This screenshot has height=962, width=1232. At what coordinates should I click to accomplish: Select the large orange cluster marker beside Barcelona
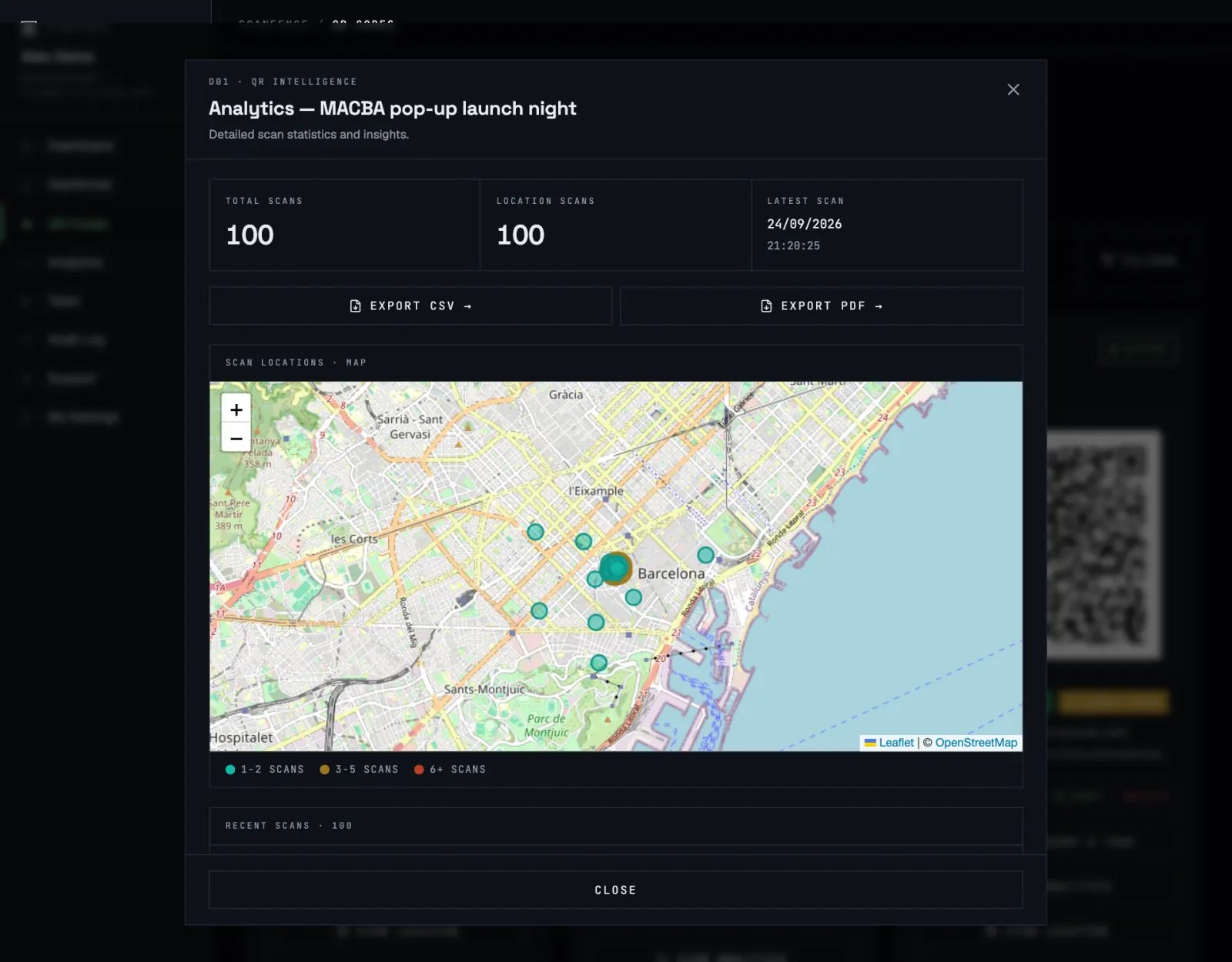click(x=616, y=569)
